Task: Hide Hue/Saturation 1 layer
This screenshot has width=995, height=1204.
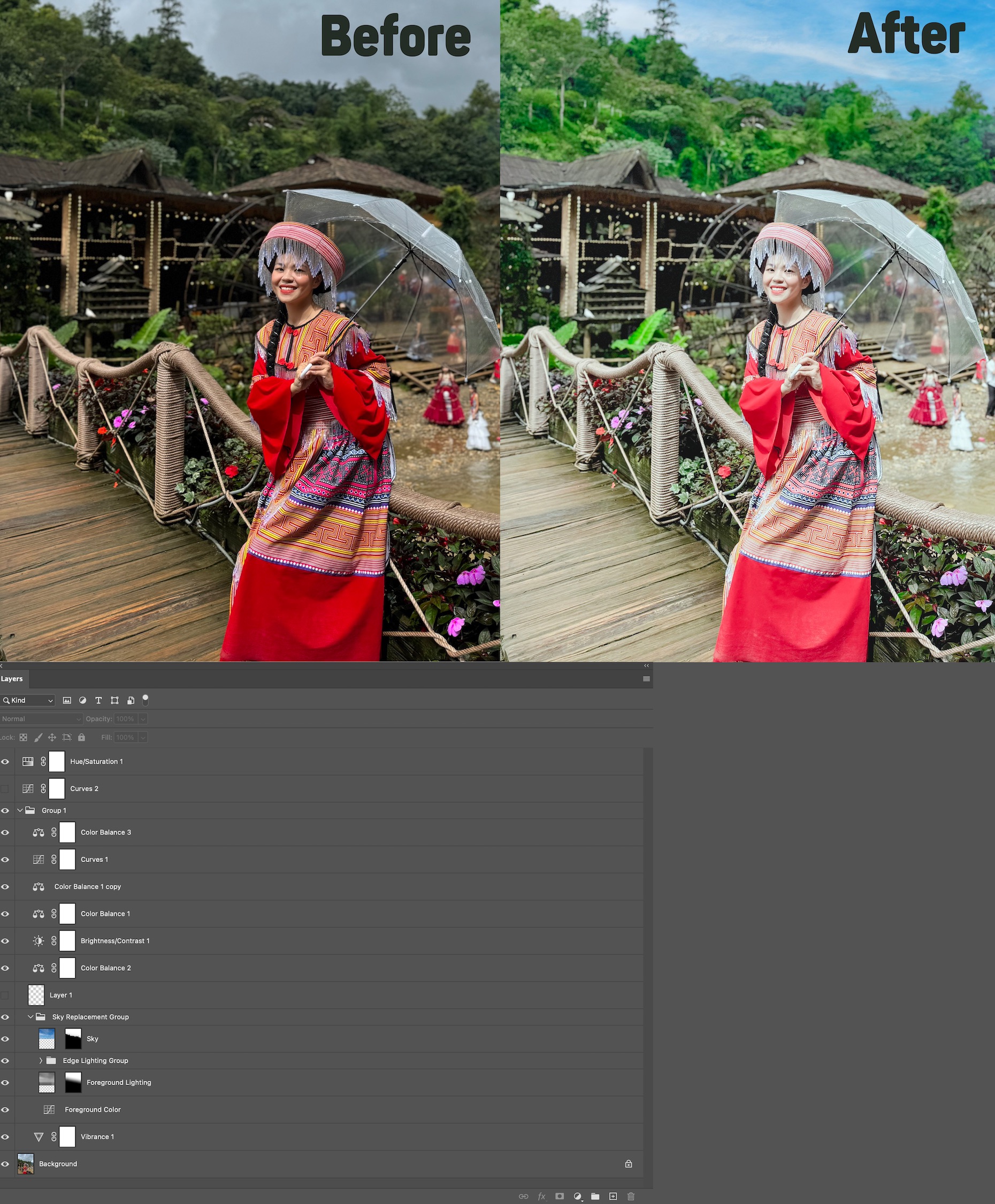Action: click(x=5, y=761)
